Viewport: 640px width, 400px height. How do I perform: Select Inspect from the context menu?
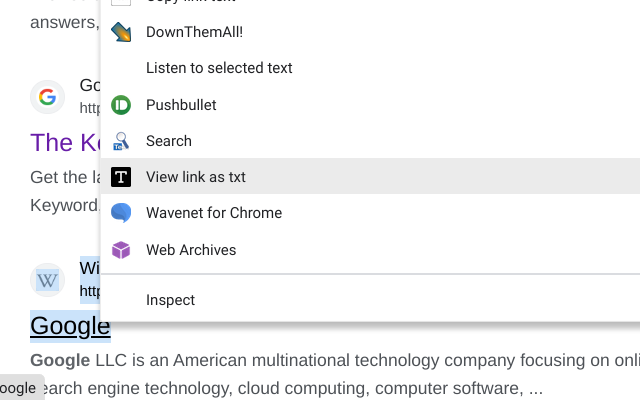170,300
